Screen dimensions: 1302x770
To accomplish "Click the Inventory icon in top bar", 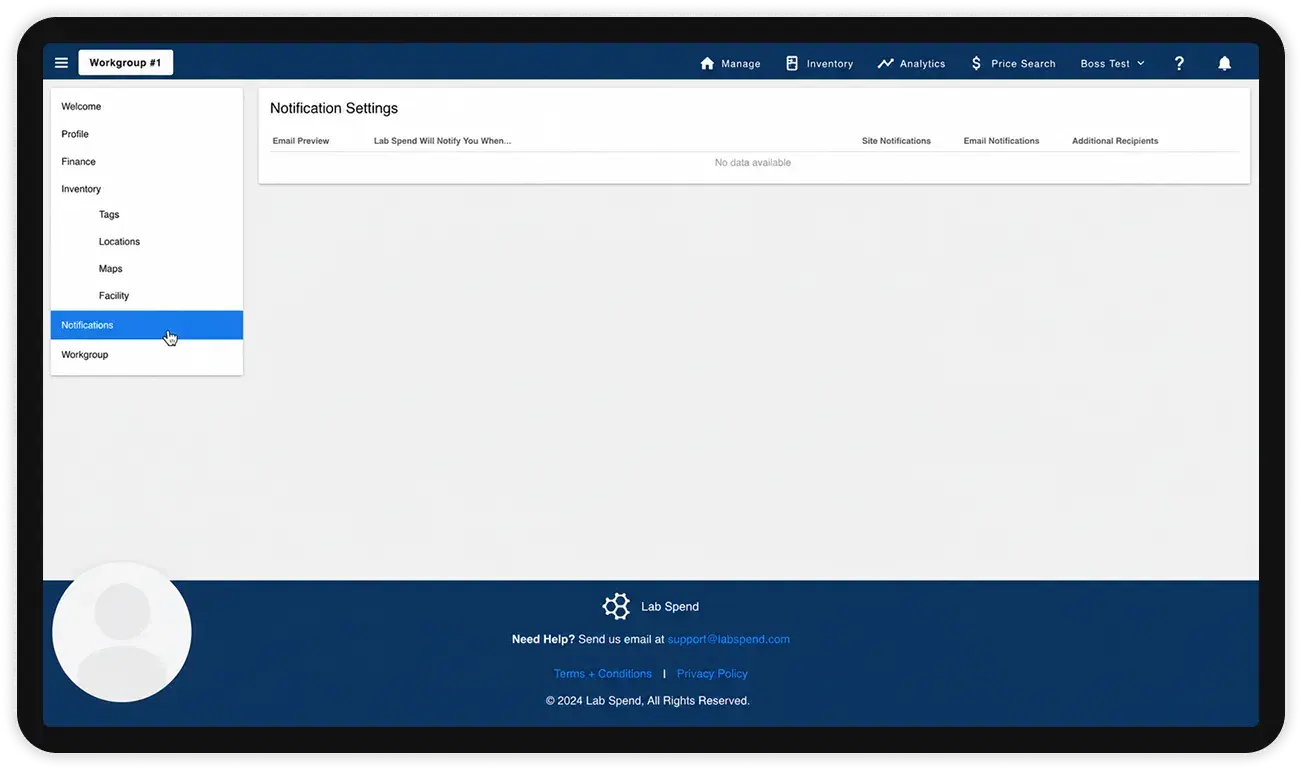I will [x=792, y=63].
